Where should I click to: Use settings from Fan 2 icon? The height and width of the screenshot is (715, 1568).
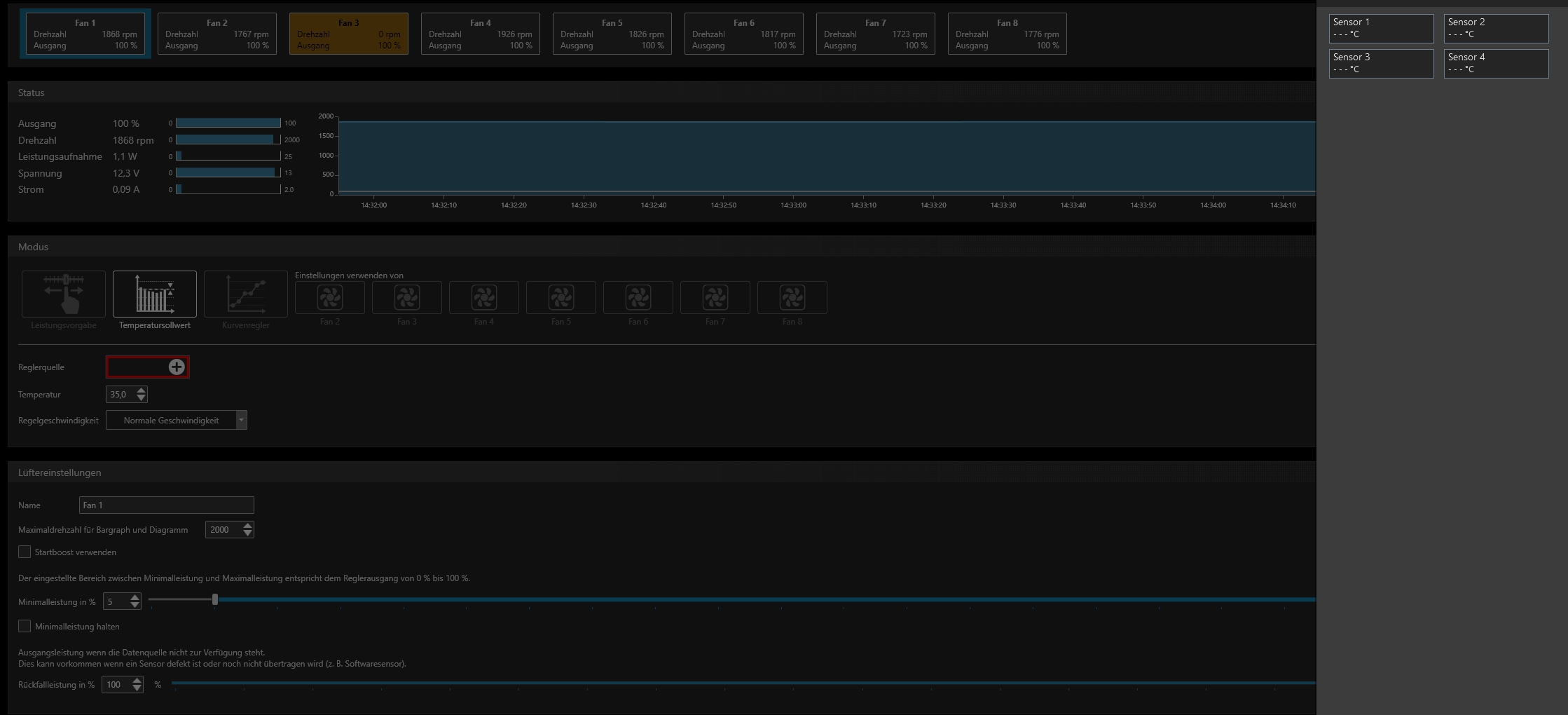(x=330, y=298)
